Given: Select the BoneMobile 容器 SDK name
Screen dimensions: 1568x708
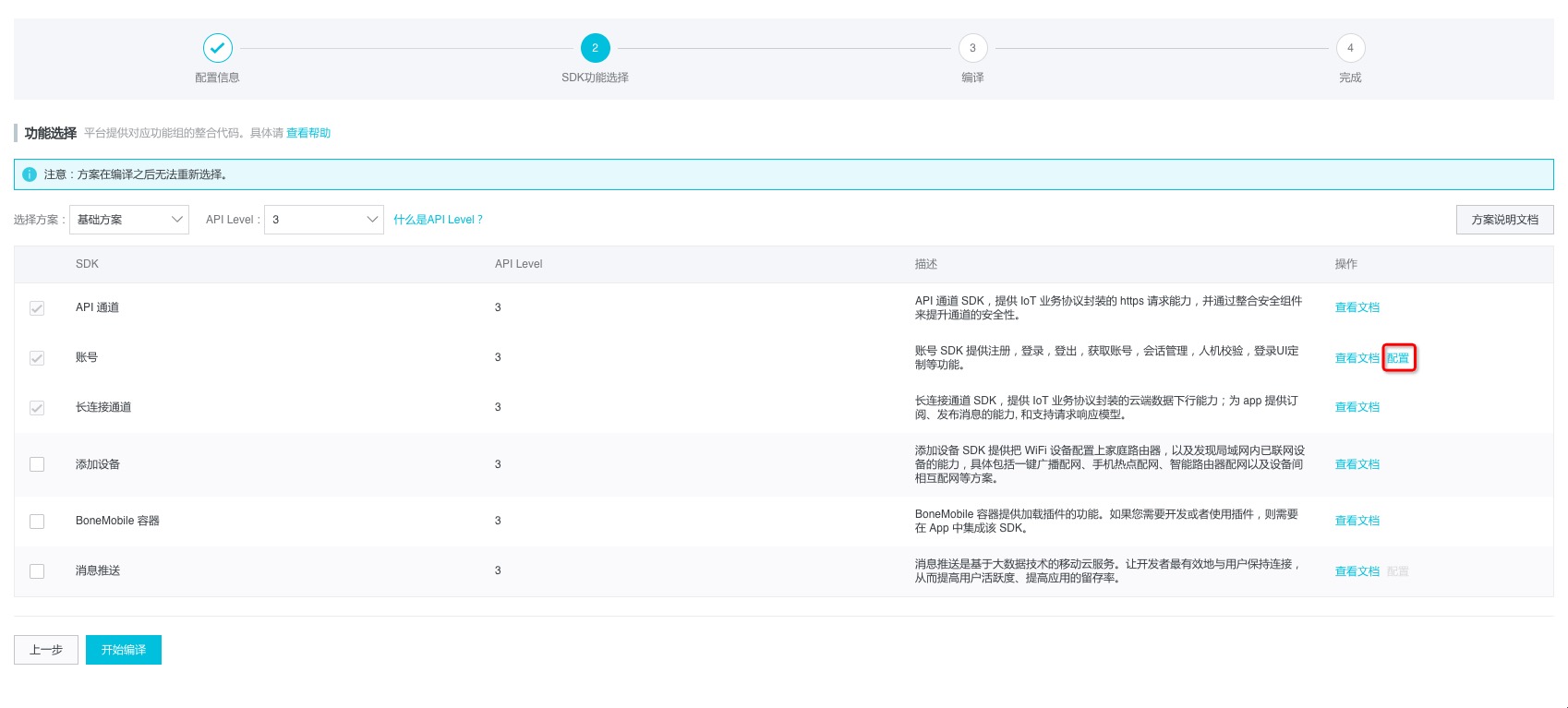Looking at the screenshot, I should tap(117, 521).
